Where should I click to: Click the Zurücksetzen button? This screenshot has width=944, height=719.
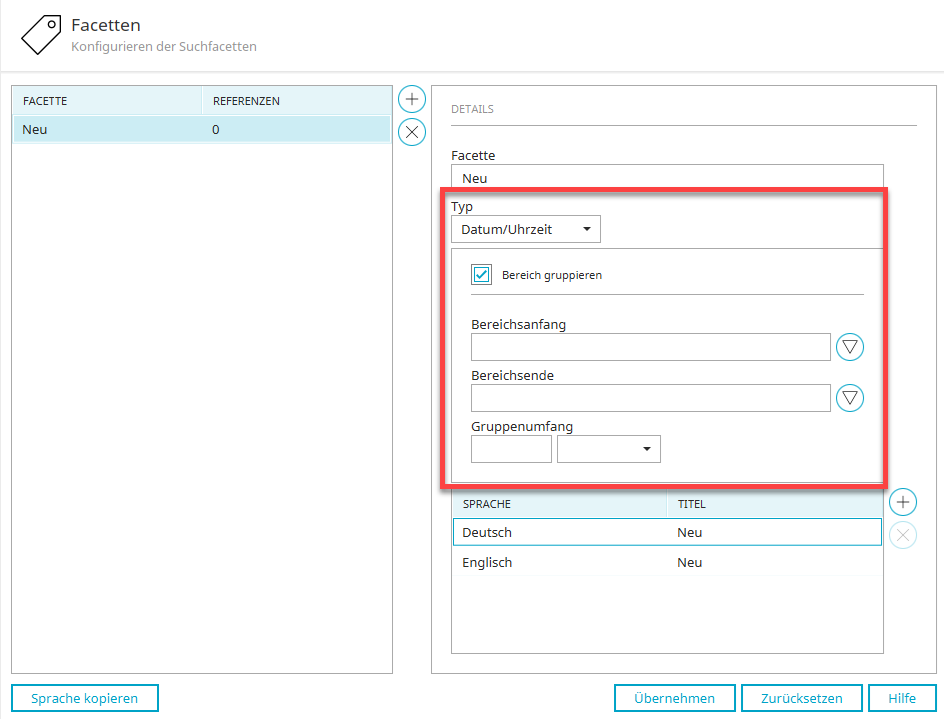801,698
